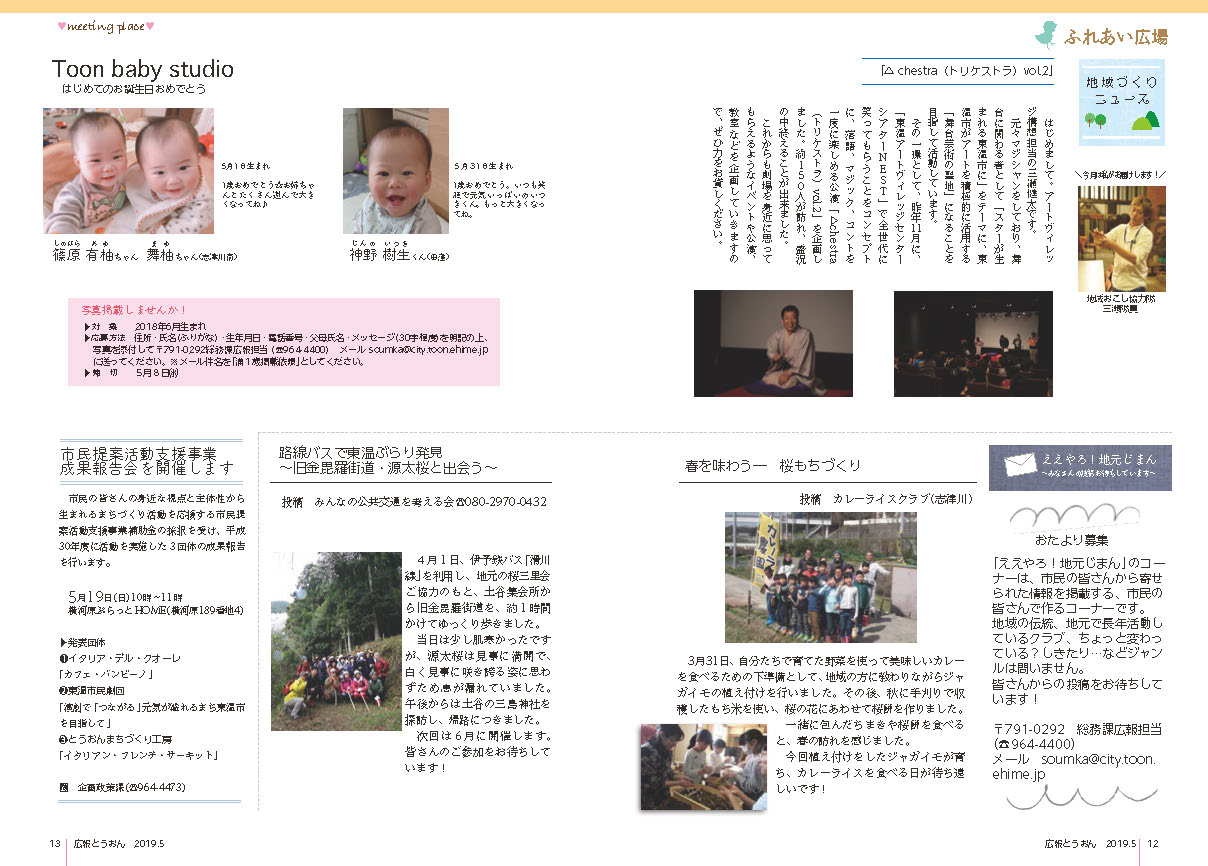
Task: Click the pink heart after 'meeting place'
Action: [150, 26]
